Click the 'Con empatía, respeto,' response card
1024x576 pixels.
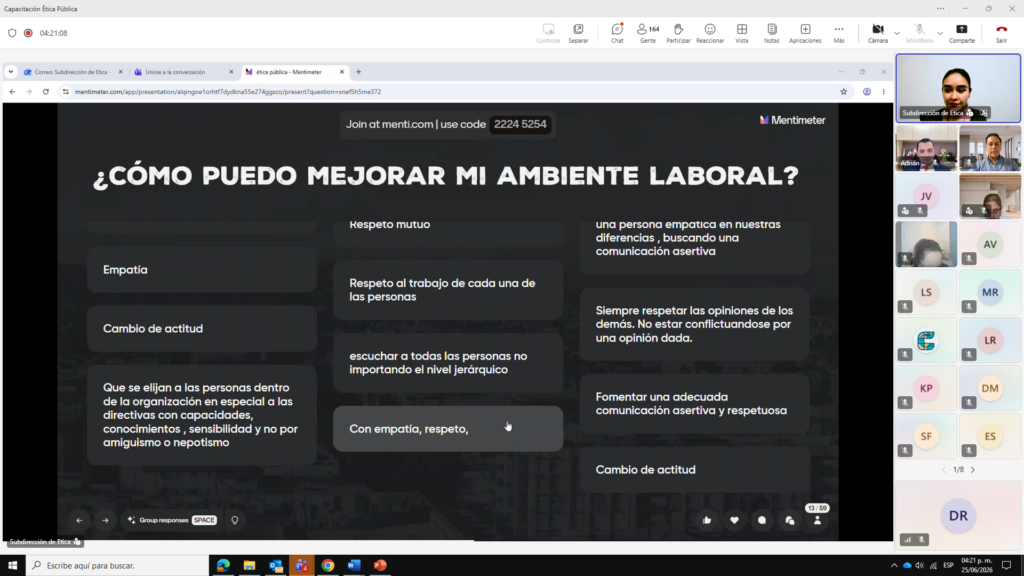[x=448, y=429]
